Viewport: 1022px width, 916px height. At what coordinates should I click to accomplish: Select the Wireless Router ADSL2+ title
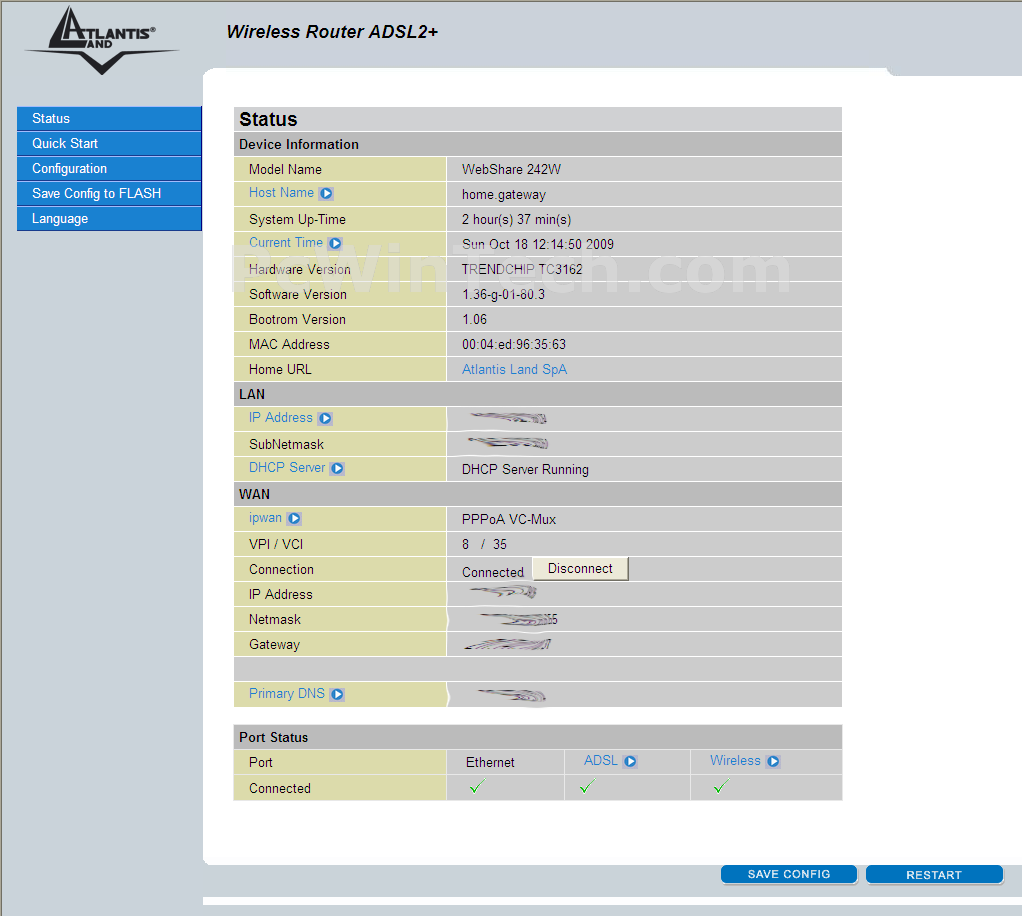click(332, 32)
